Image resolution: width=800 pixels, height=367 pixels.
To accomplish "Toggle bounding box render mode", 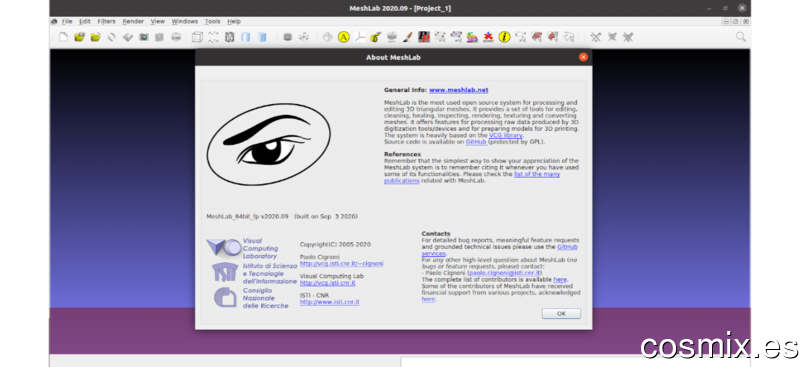I will click(x=197, y=37).
